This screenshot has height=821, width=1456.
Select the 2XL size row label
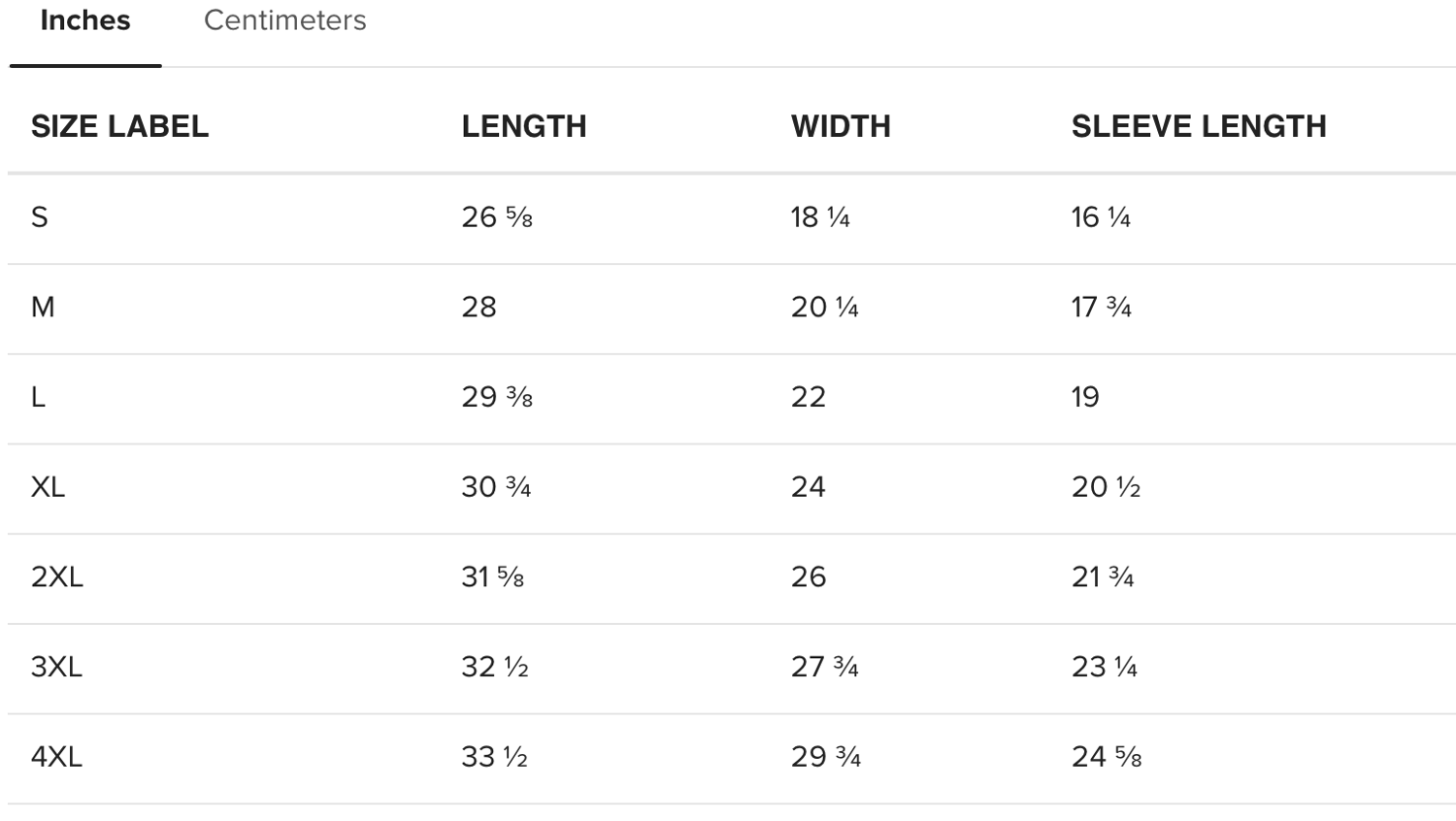click(57, 576)
